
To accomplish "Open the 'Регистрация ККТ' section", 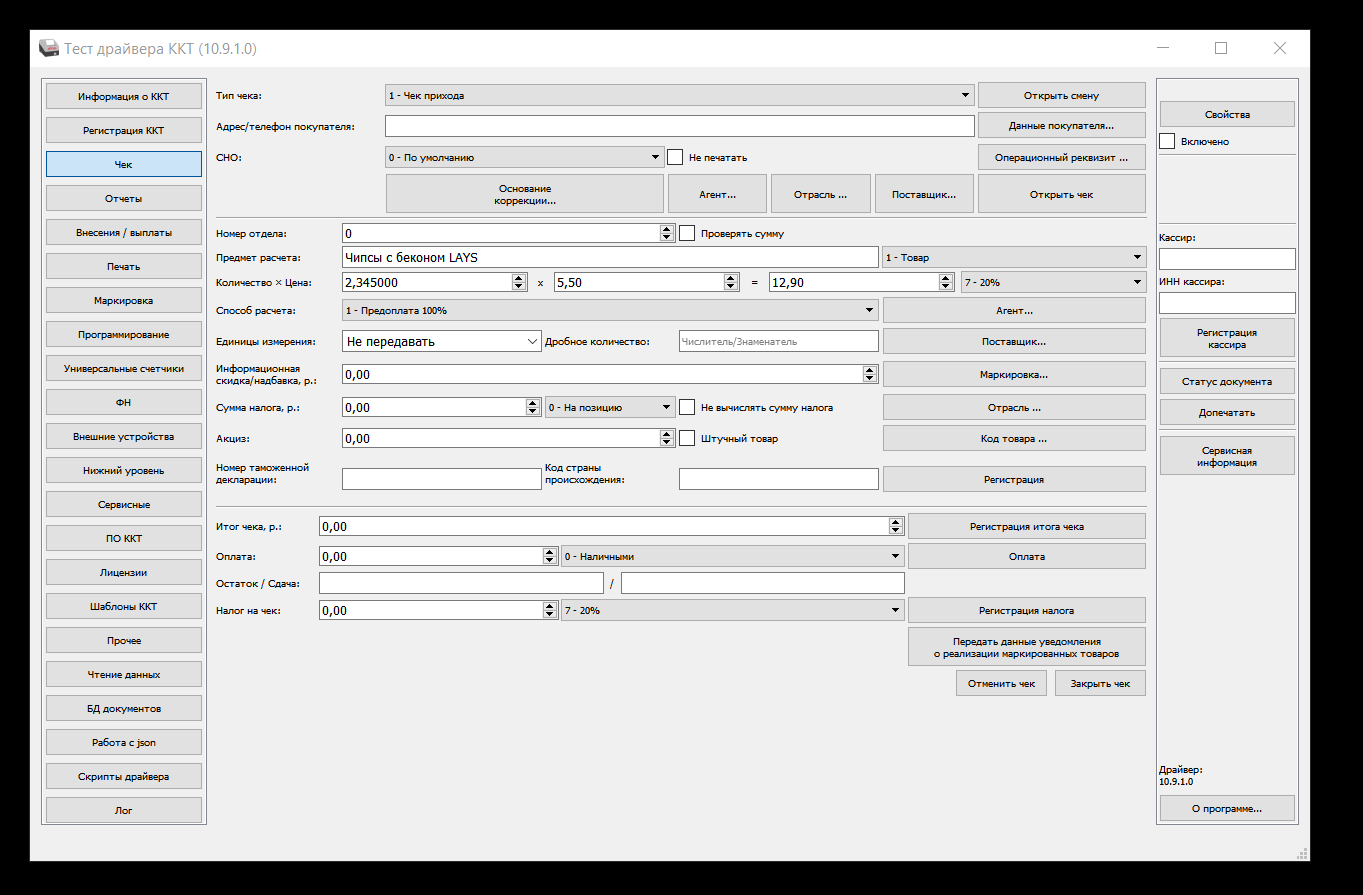I will coord(124,131).
